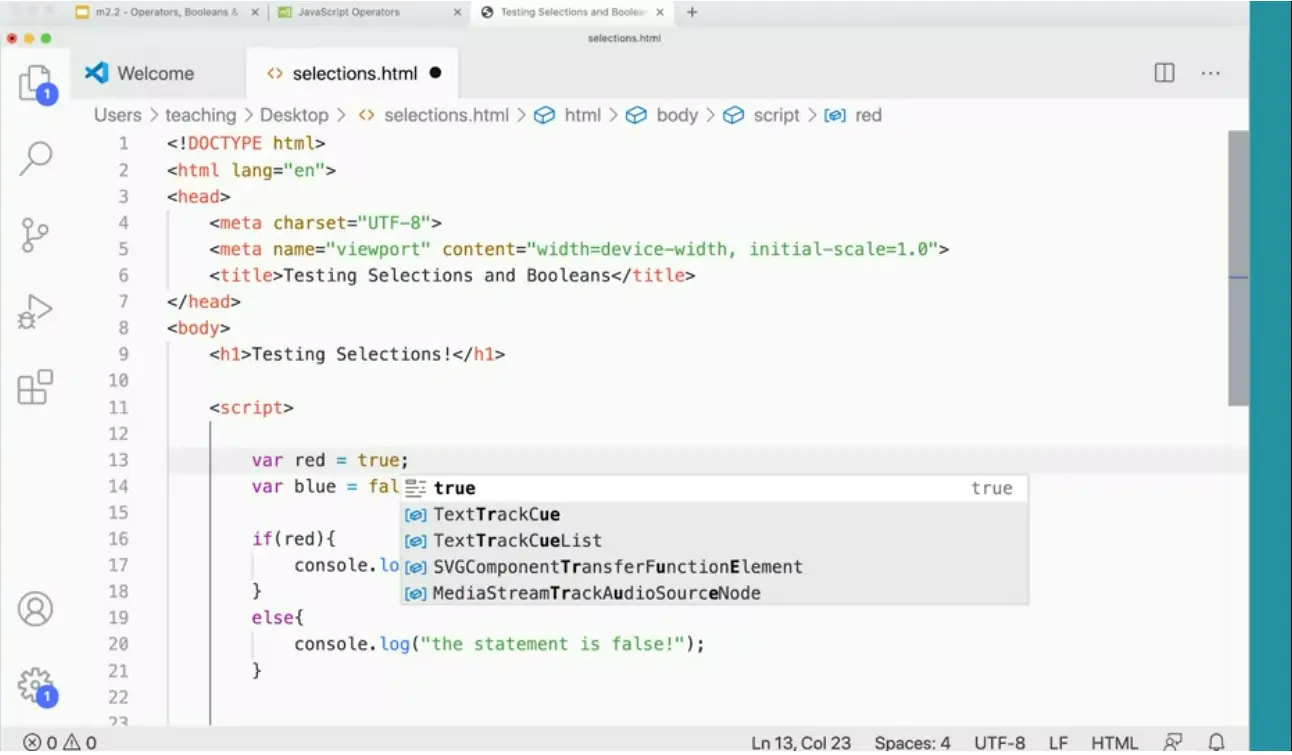Open the Manage gear icon
The height and width of the screenshot is (755, 1292).
[36, 686]
